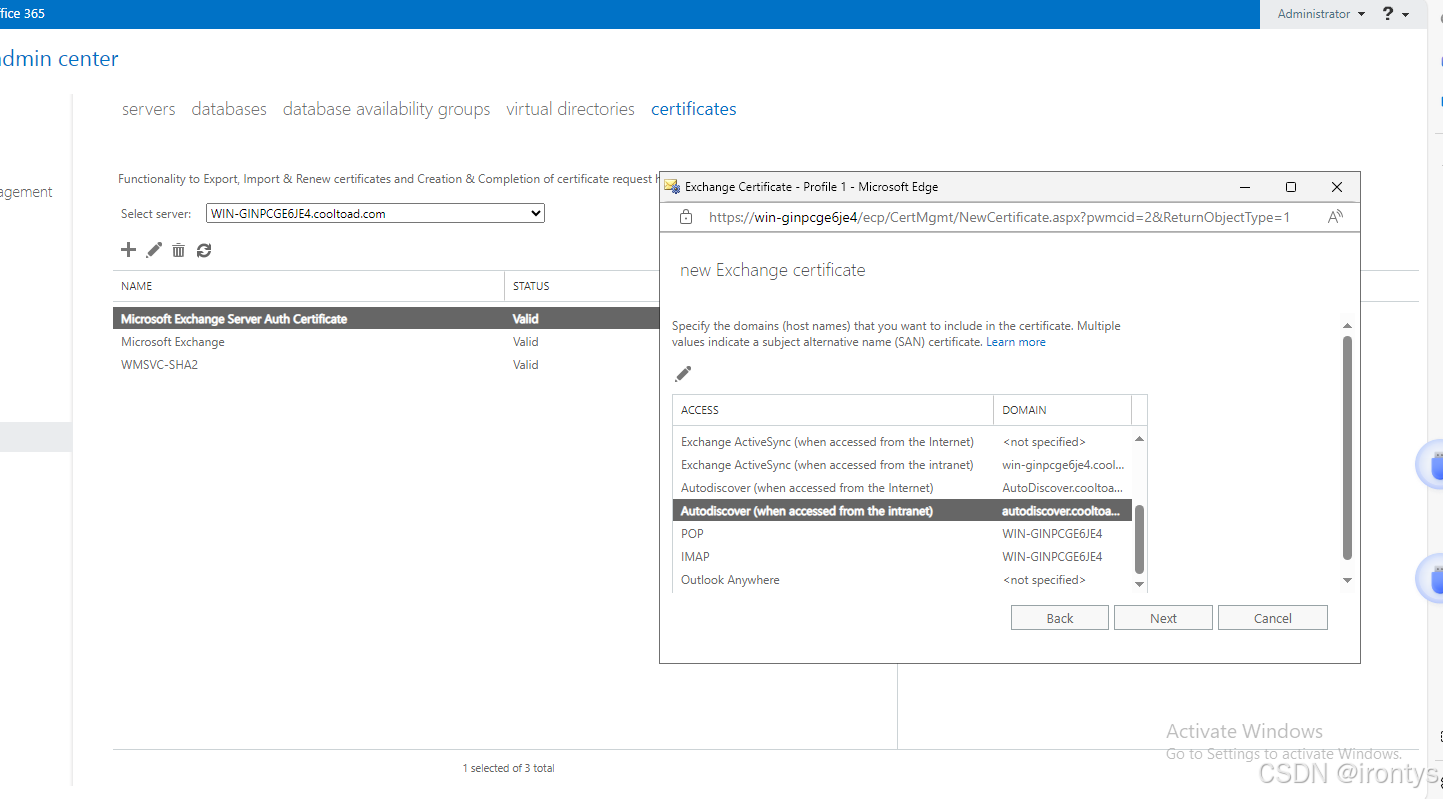The height and width of the screenshot is (799, 1443).
Task: Select the WMSVC-SHA2 certificate row
Action: 386,365
